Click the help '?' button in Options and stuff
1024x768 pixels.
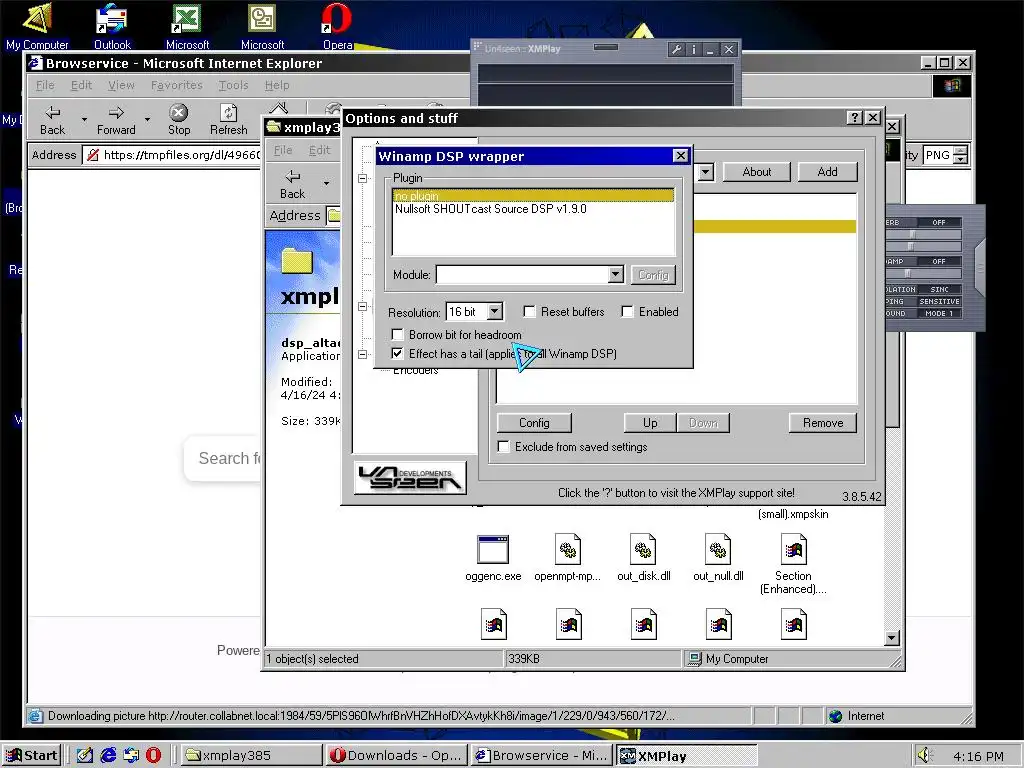pyautogui.click(x=854, y=118)
